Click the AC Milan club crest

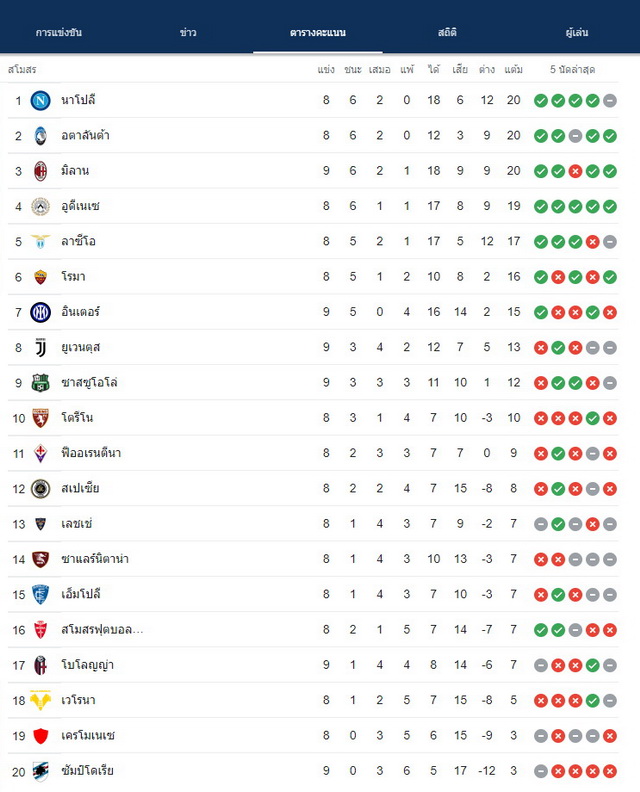pos(40,171)
